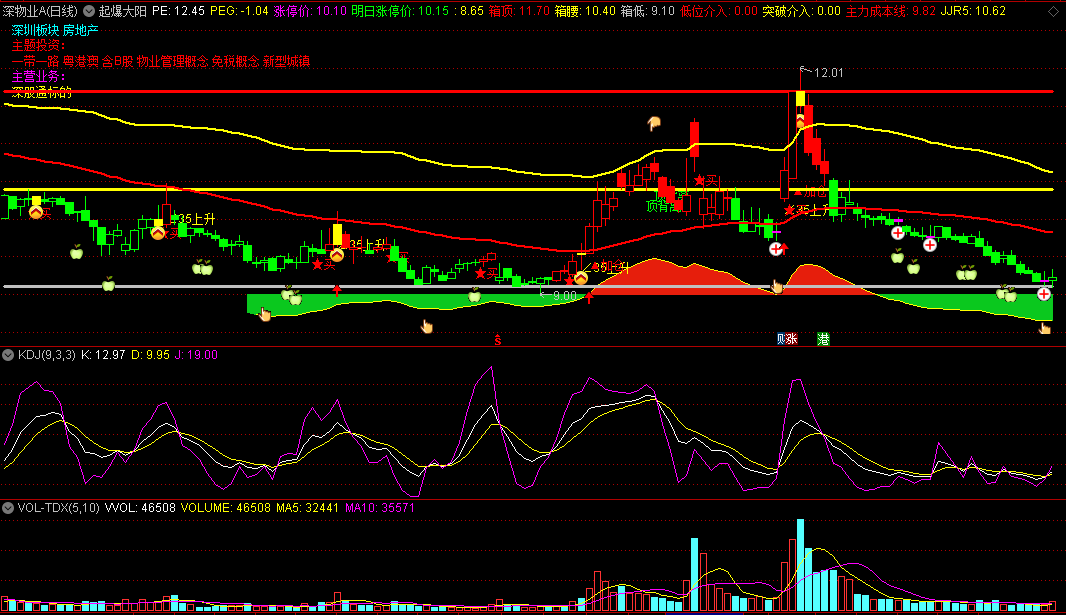Click the 含B股 theme tag
Screen dimensions: 1066x615
tap(118, 61)
